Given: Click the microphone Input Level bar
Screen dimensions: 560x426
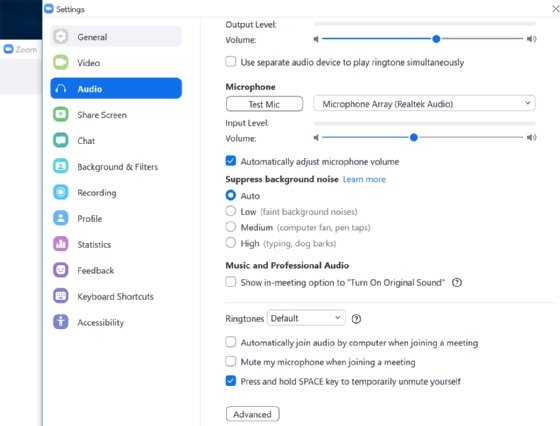Looking at the screenshot, I should [424, 123].
